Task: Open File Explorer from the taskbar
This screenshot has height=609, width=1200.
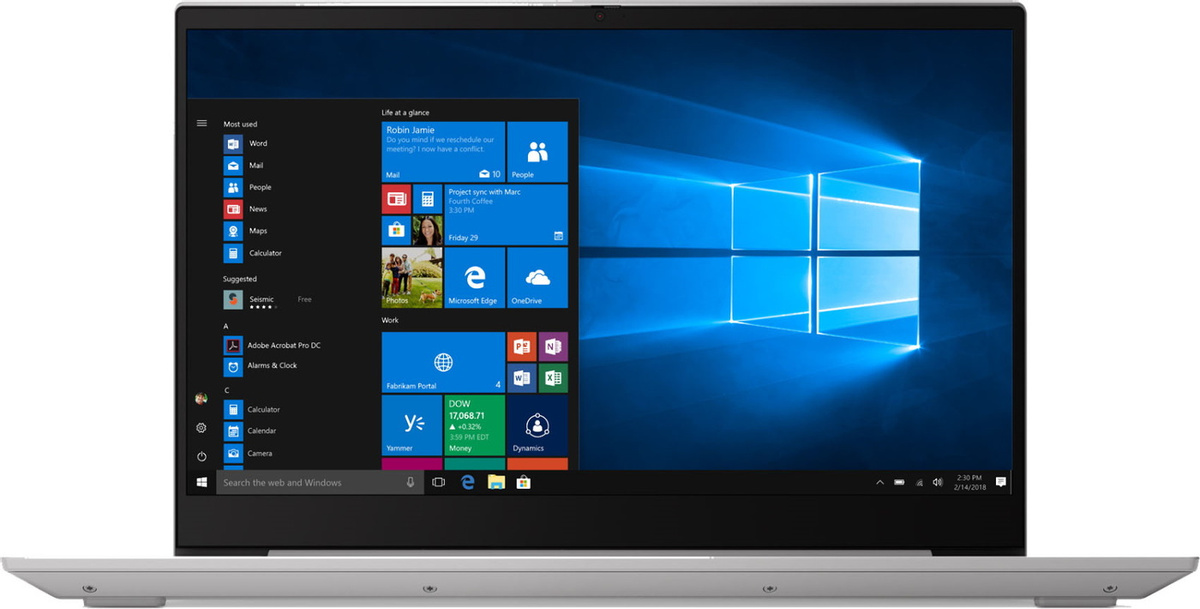Action: 495,482
